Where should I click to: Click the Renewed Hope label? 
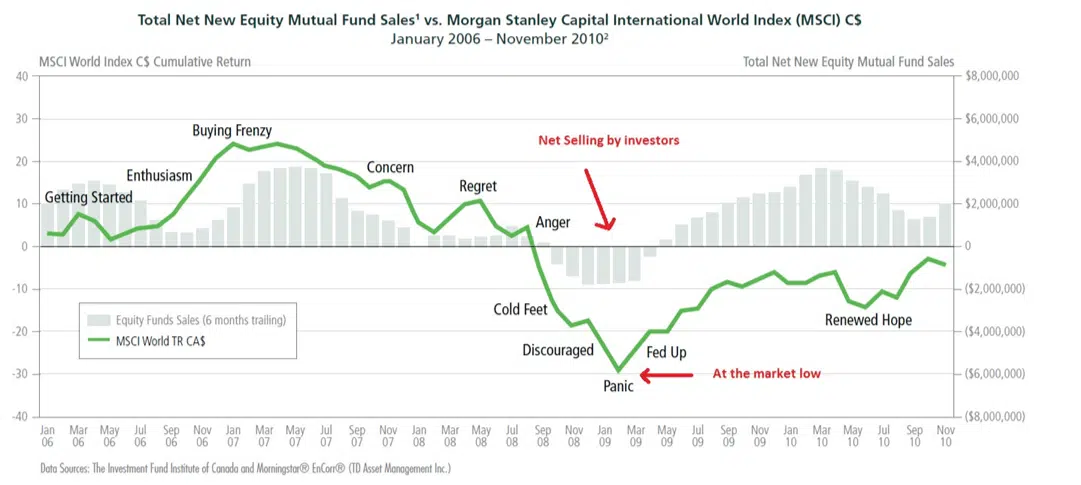point(868,320)
